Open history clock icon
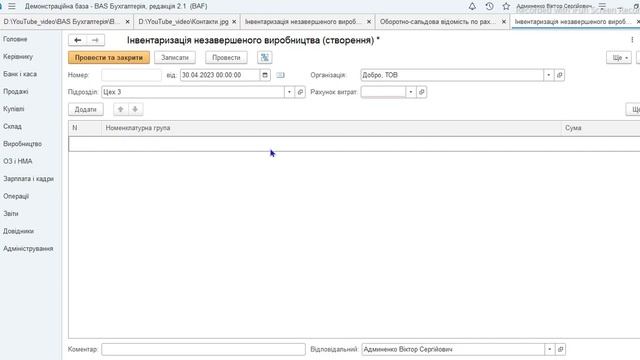 489,6
